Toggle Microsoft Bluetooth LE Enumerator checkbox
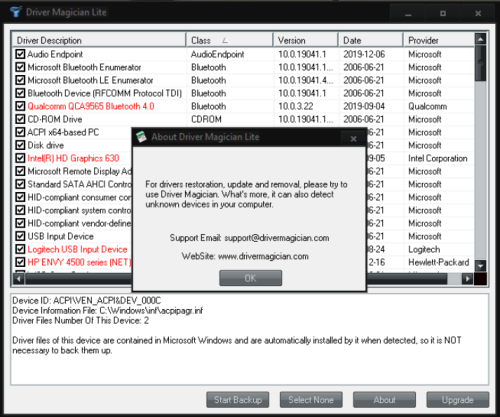500x417 pixels. click(x=20, y=80)
